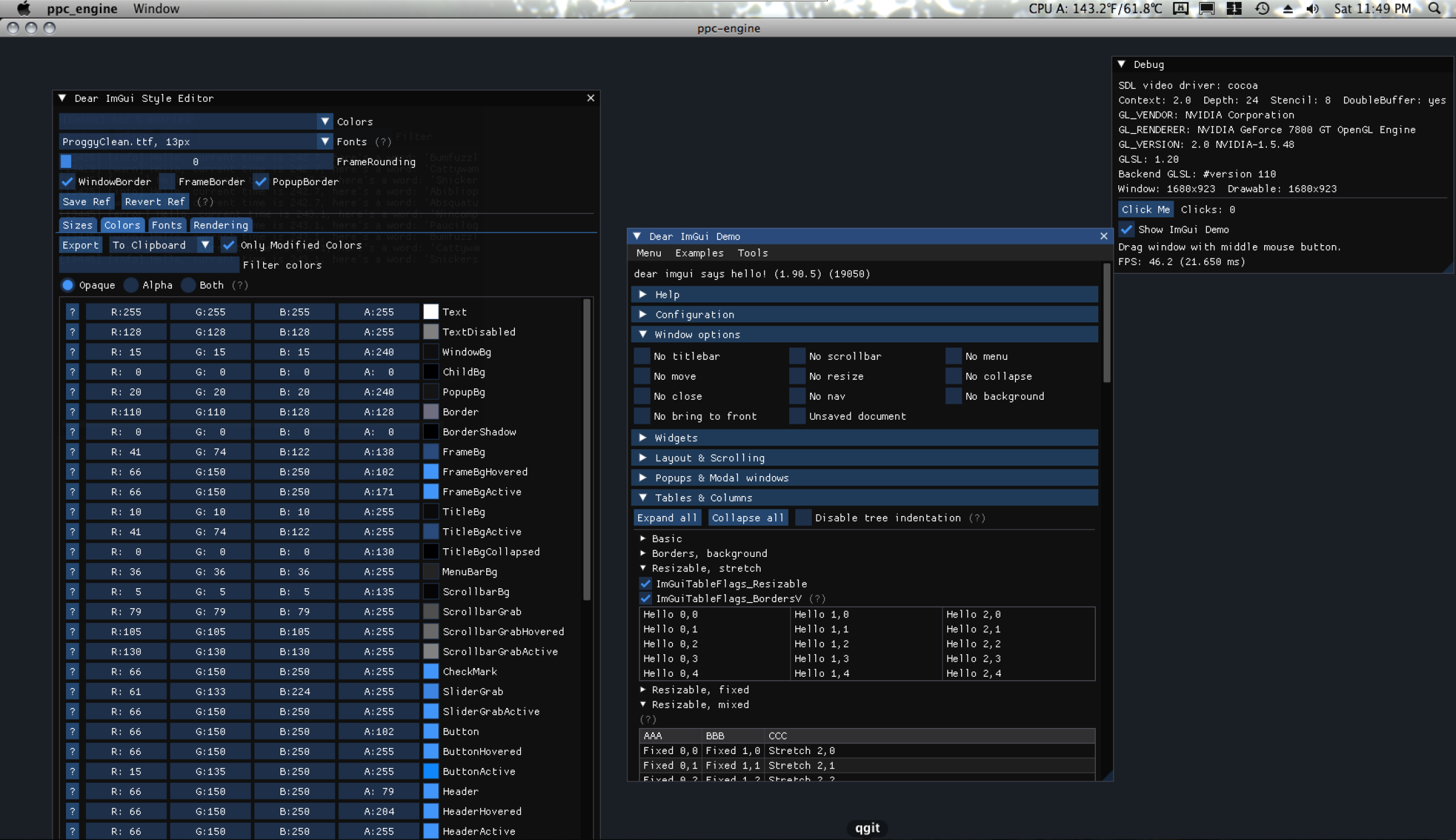The width and height of the screenshot is (1456, 840).
Task: Click the question mark button for Button row
Action: tap(73, 731)
